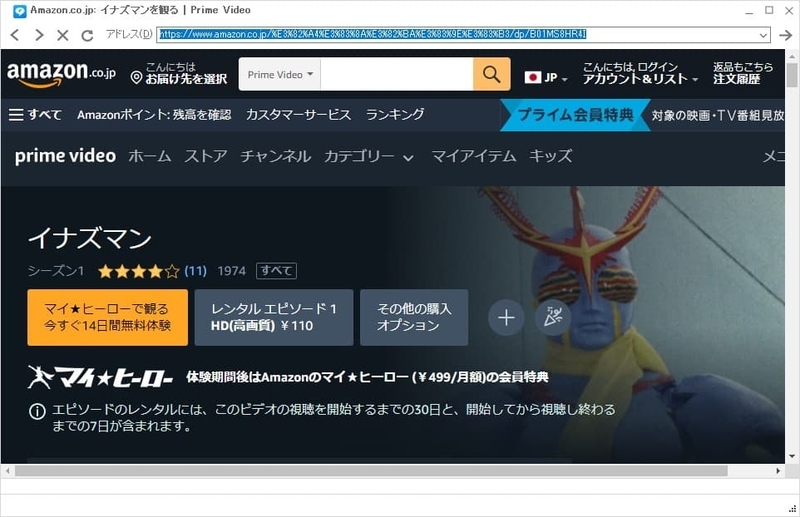Click the watch party celebration icon
The height and width of the screenshot is (517, 800).
553,317
